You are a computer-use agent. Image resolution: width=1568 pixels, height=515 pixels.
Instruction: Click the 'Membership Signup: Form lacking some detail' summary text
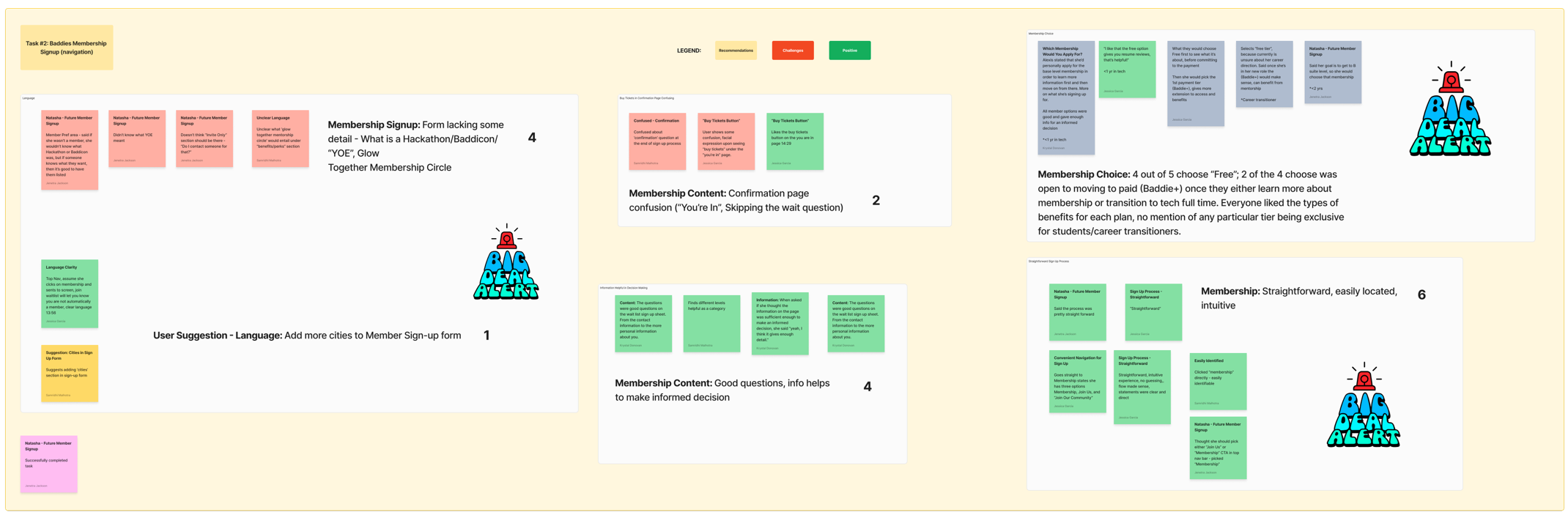point(415,146)
